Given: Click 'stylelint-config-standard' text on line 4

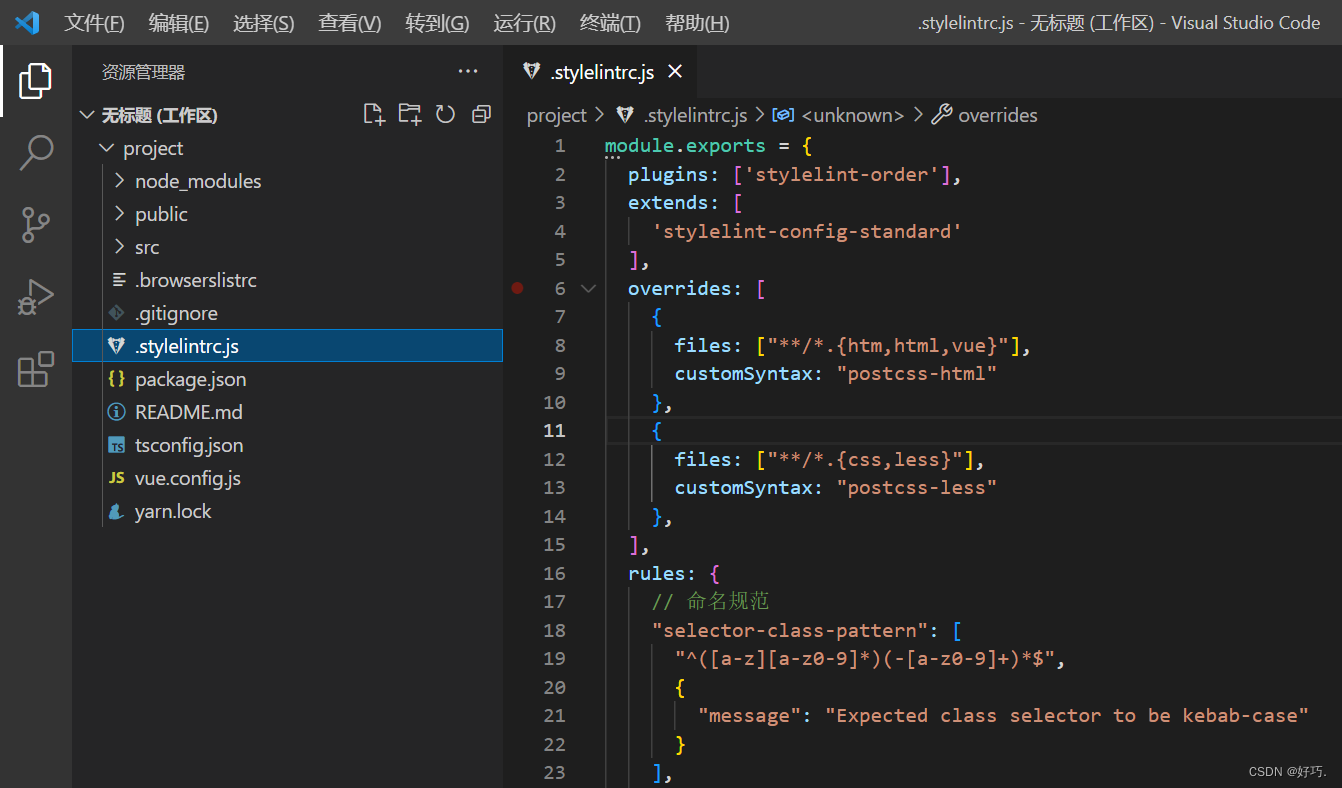Looking at the screenshot, I should pyautogui.click(x=806, y=231).
